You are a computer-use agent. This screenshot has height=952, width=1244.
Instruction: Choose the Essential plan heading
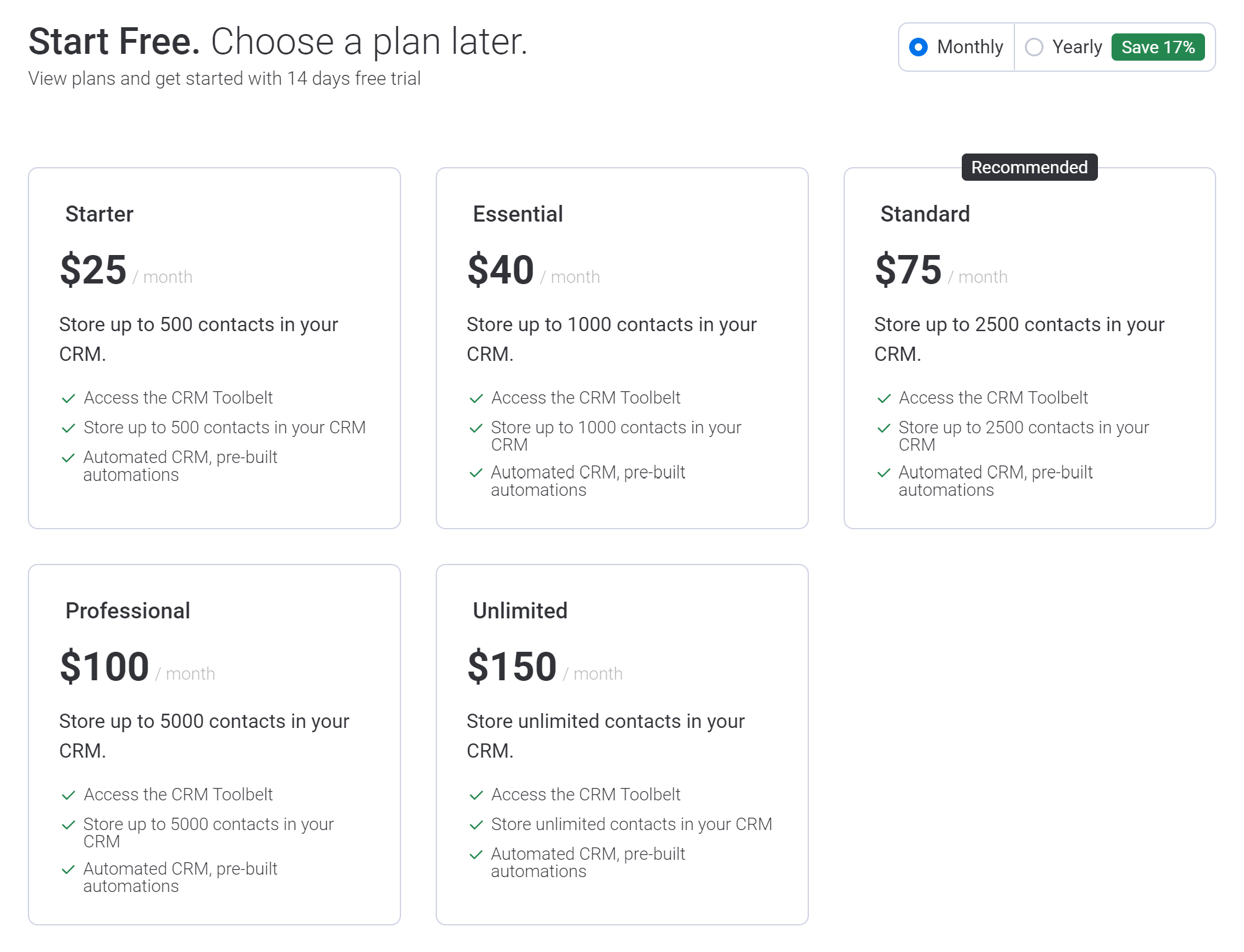[x=517, y=214]
